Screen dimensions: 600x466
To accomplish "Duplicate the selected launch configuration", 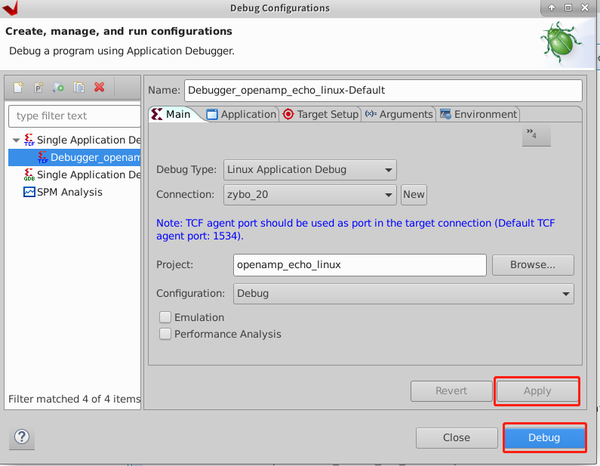I will (x=79, y=87).
